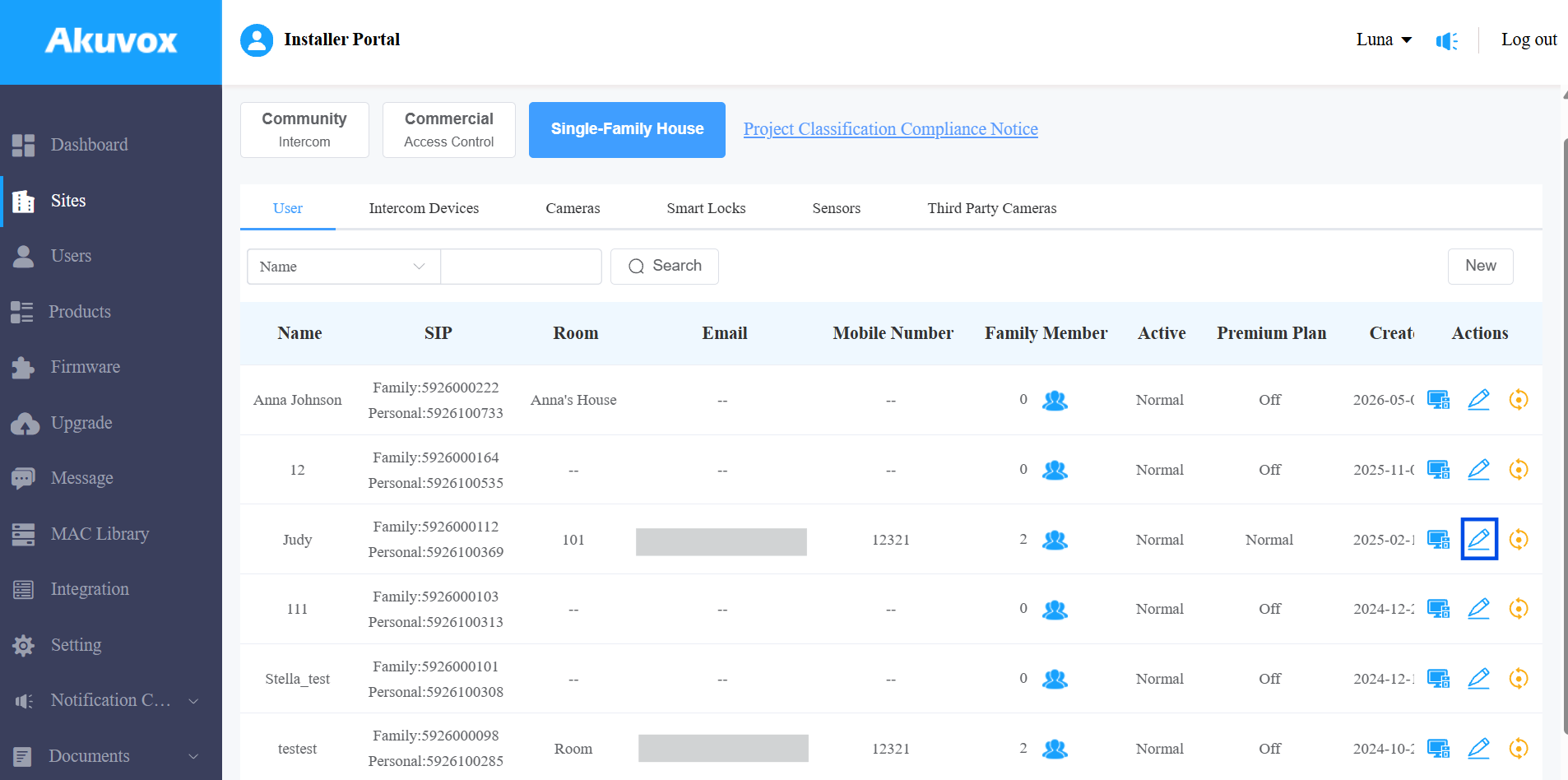Open device list for Anna Johnson
This screenshot has height=780, width=1568.
tap(1438, 400)
